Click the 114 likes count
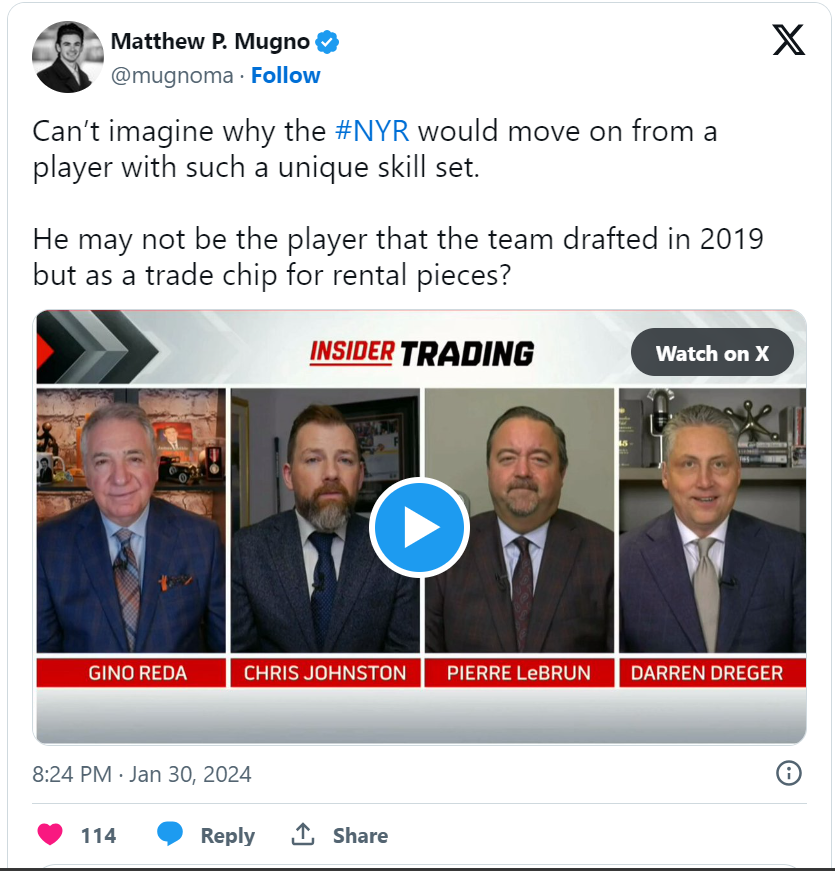The image size is (835, 871). (x=98, y=835)
